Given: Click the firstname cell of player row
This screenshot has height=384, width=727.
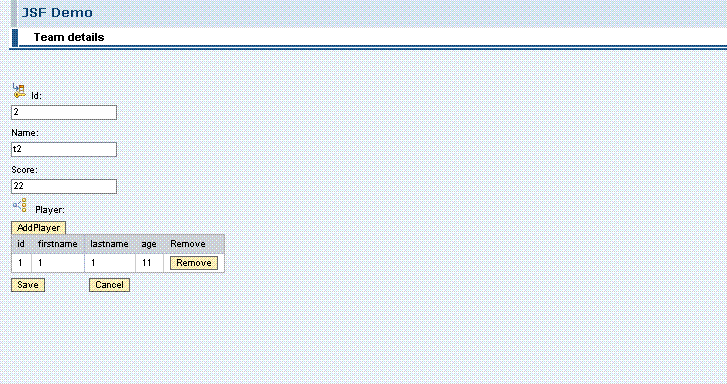Looking at the screenshot, I should [58, 263].
